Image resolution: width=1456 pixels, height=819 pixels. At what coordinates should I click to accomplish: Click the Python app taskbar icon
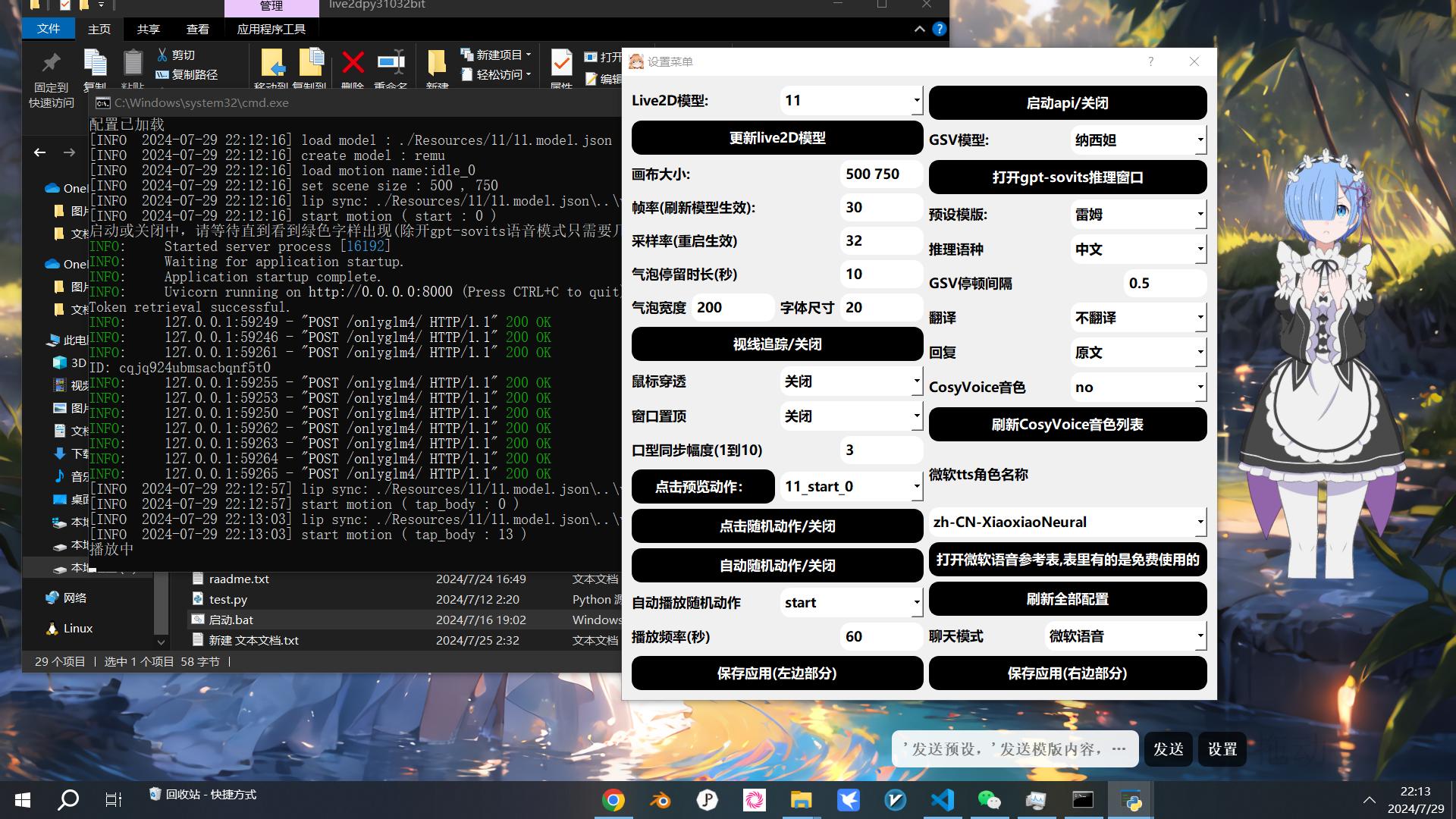(x=1131, y=800)
